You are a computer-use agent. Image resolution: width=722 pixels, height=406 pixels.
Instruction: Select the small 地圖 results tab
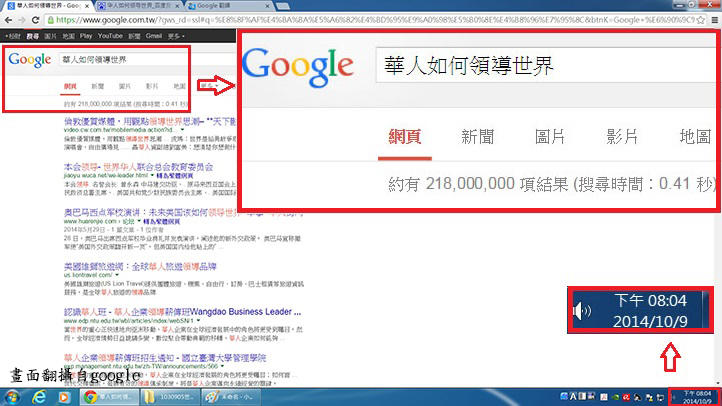coord(179,86)
